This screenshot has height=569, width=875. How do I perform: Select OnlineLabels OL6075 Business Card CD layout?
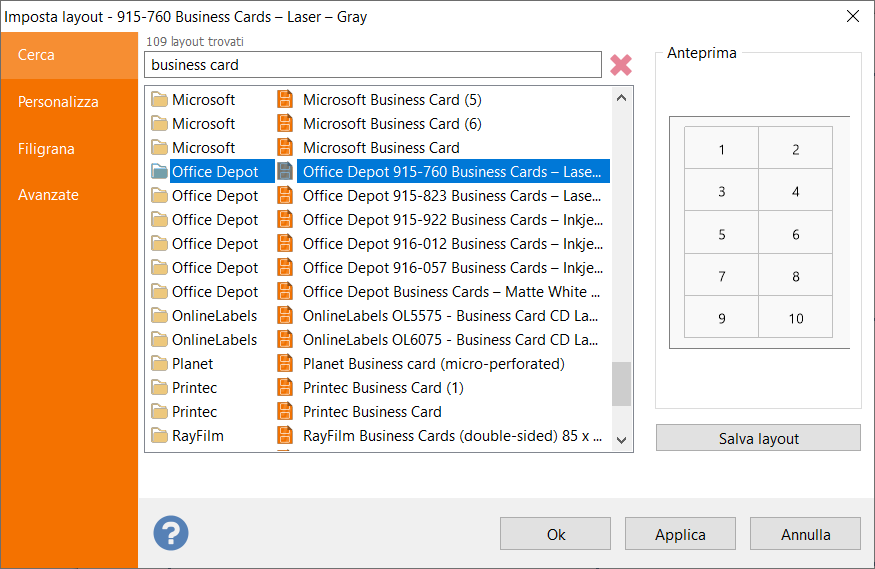coord(450,340)
